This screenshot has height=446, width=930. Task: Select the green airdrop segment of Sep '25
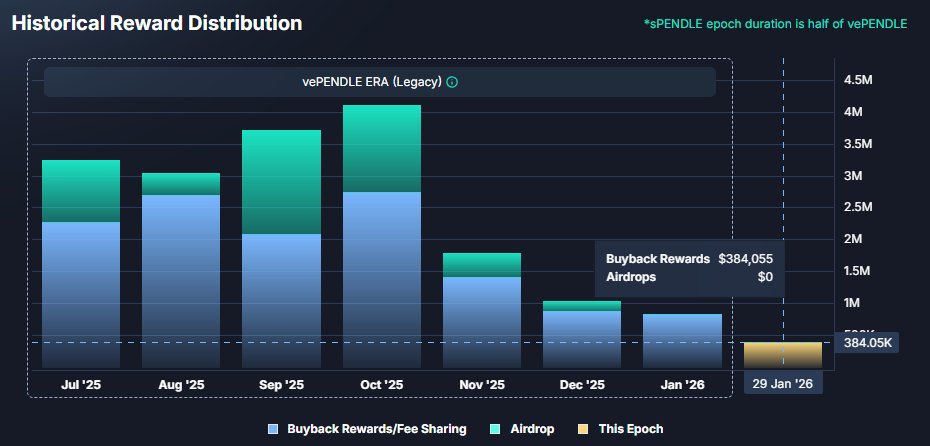282,182
